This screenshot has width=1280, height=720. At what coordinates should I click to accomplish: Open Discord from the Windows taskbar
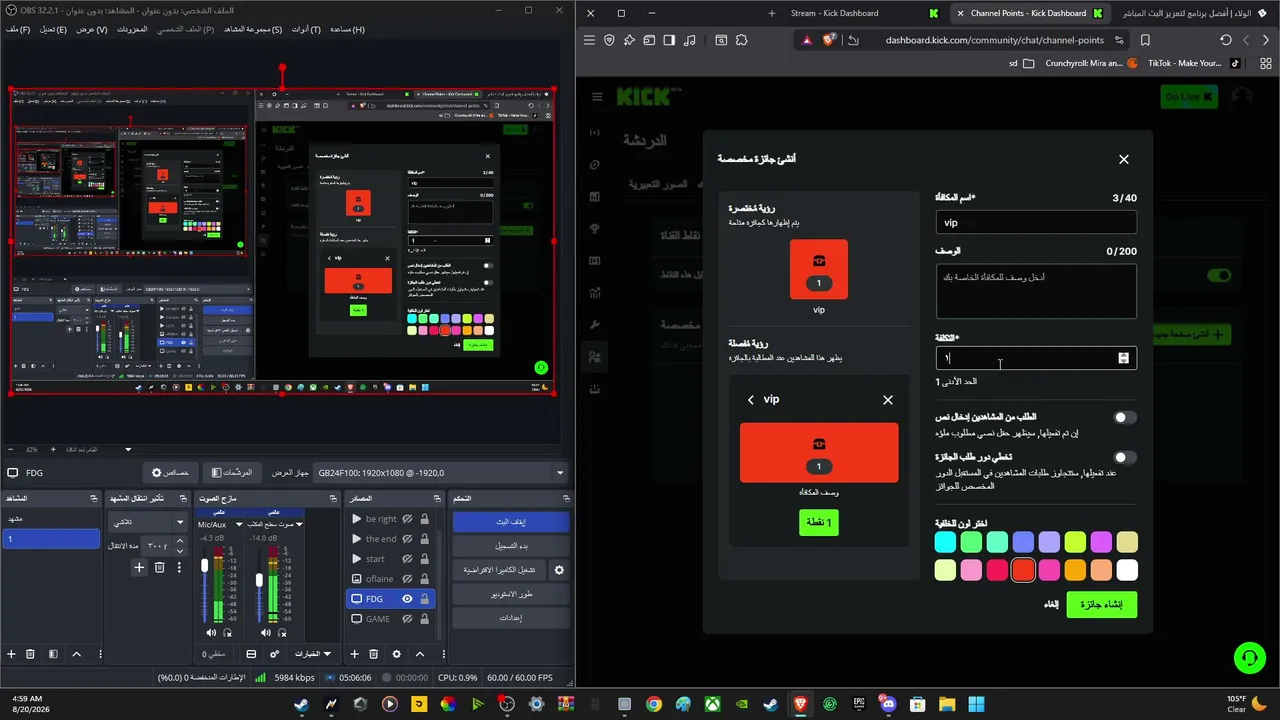[x=888, y=704]
